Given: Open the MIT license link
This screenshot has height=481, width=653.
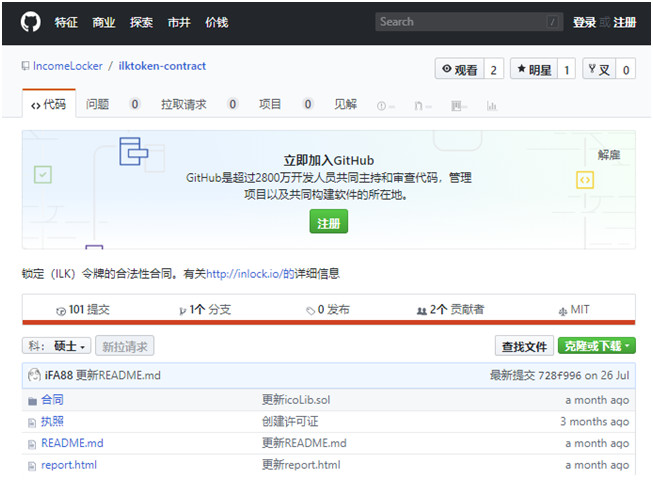Looking at the screenshot, I should (x=574, y=309).
